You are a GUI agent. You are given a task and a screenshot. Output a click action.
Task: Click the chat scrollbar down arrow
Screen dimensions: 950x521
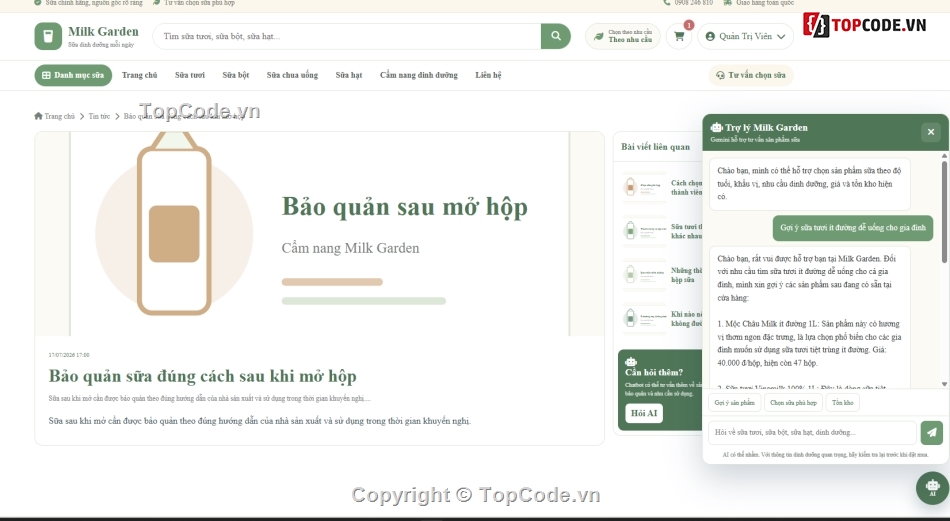point(944,384)
